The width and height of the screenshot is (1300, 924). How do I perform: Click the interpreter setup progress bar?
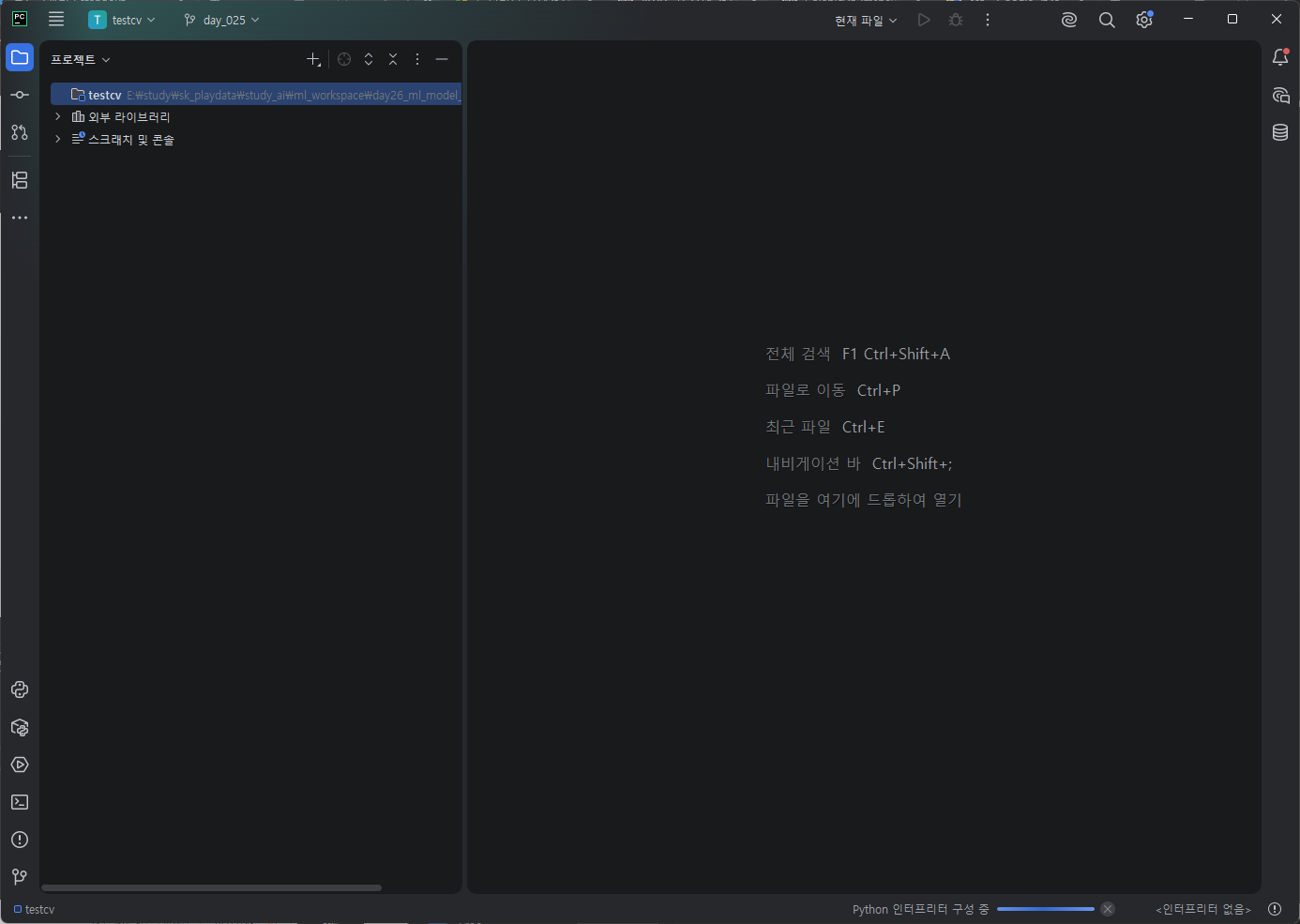click(1046, 909)
